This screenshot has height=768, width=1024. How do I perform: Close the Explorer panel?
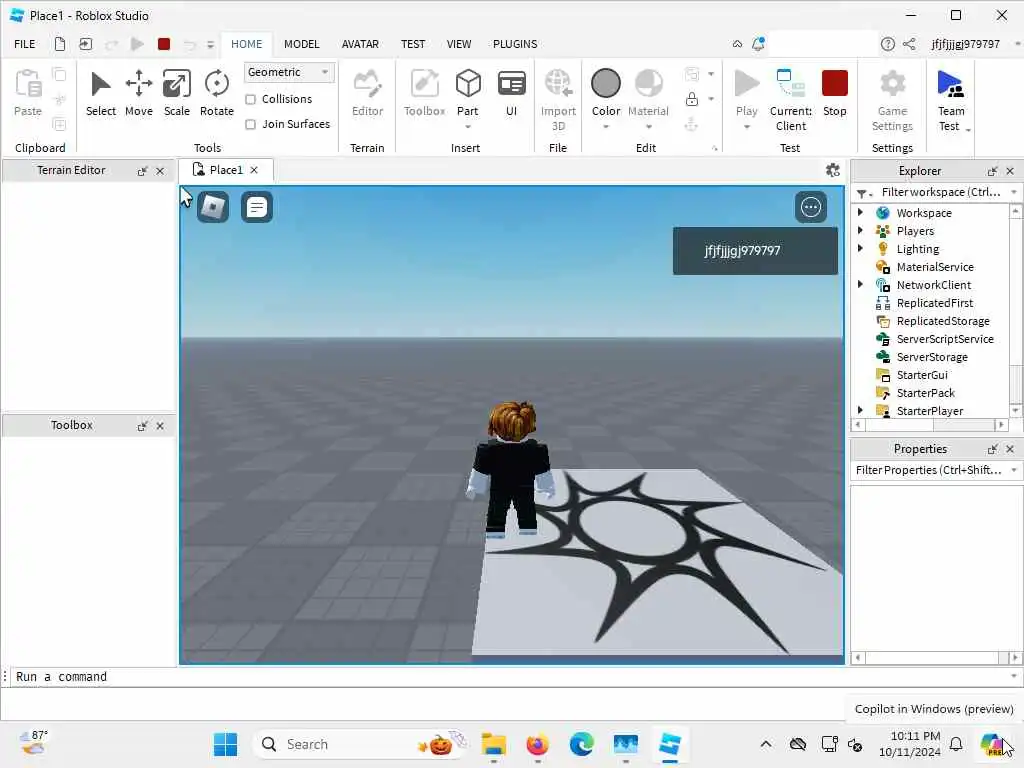click(1010, 171)
